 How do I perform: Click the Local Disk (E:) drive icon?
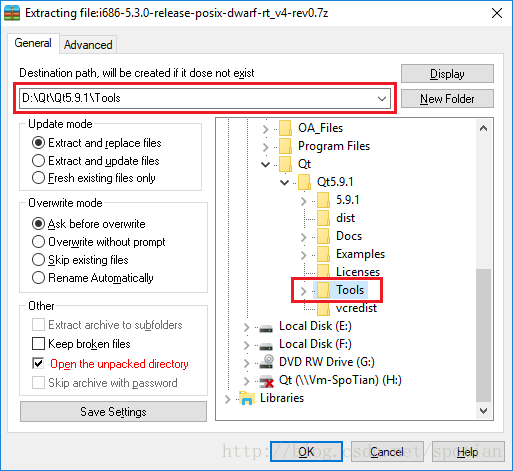click(266, 328)
